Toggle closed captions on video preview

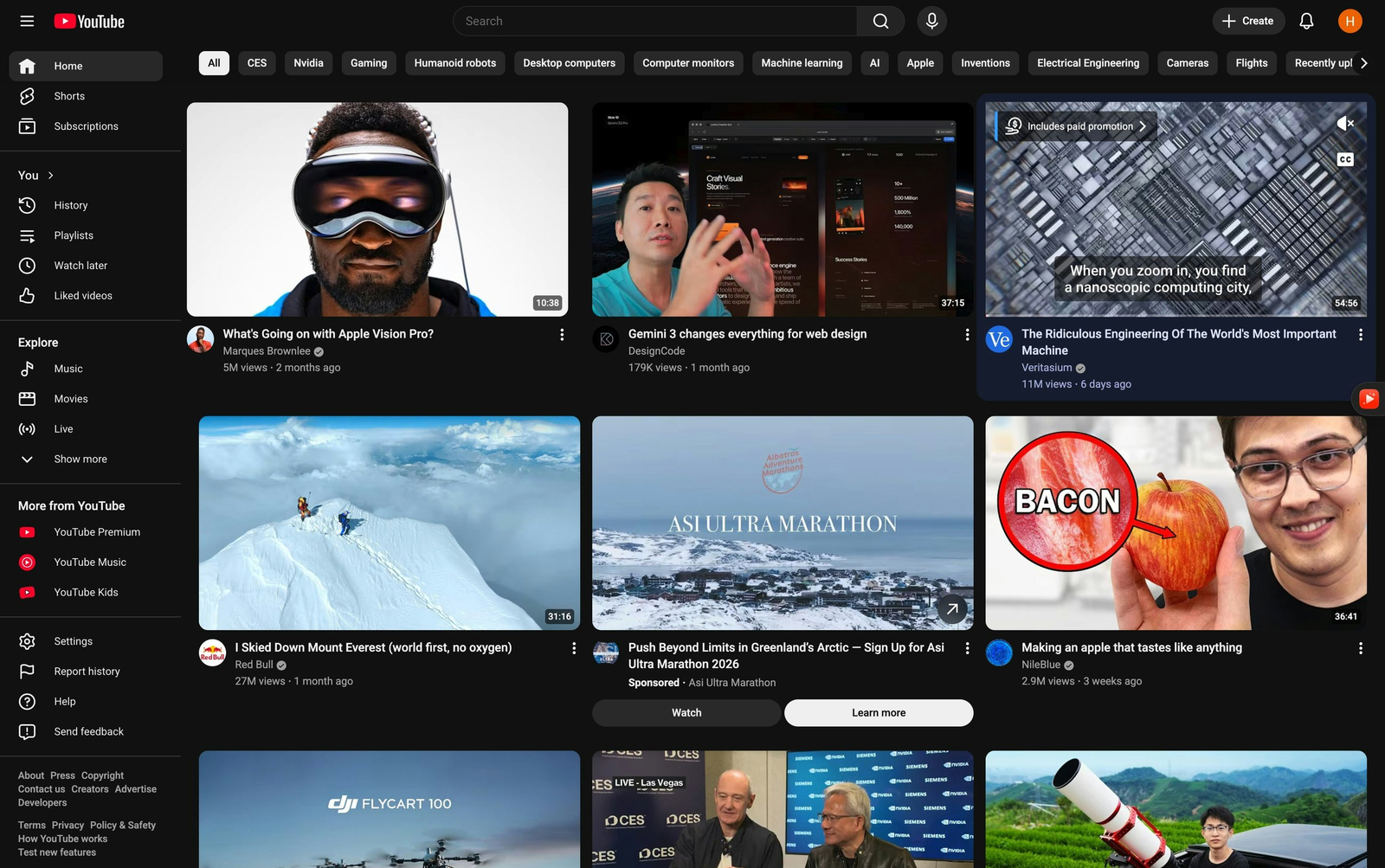click(x=1344, y=159)
